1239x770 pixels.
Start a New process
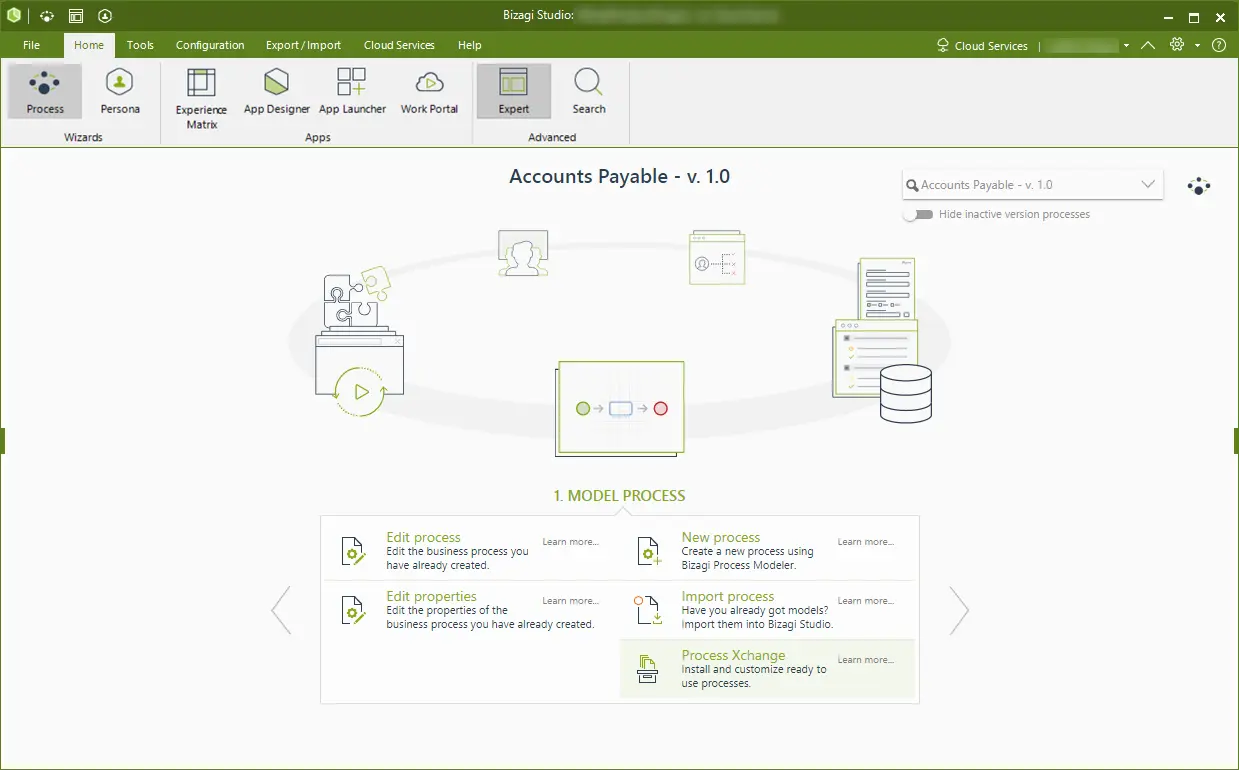767,551
